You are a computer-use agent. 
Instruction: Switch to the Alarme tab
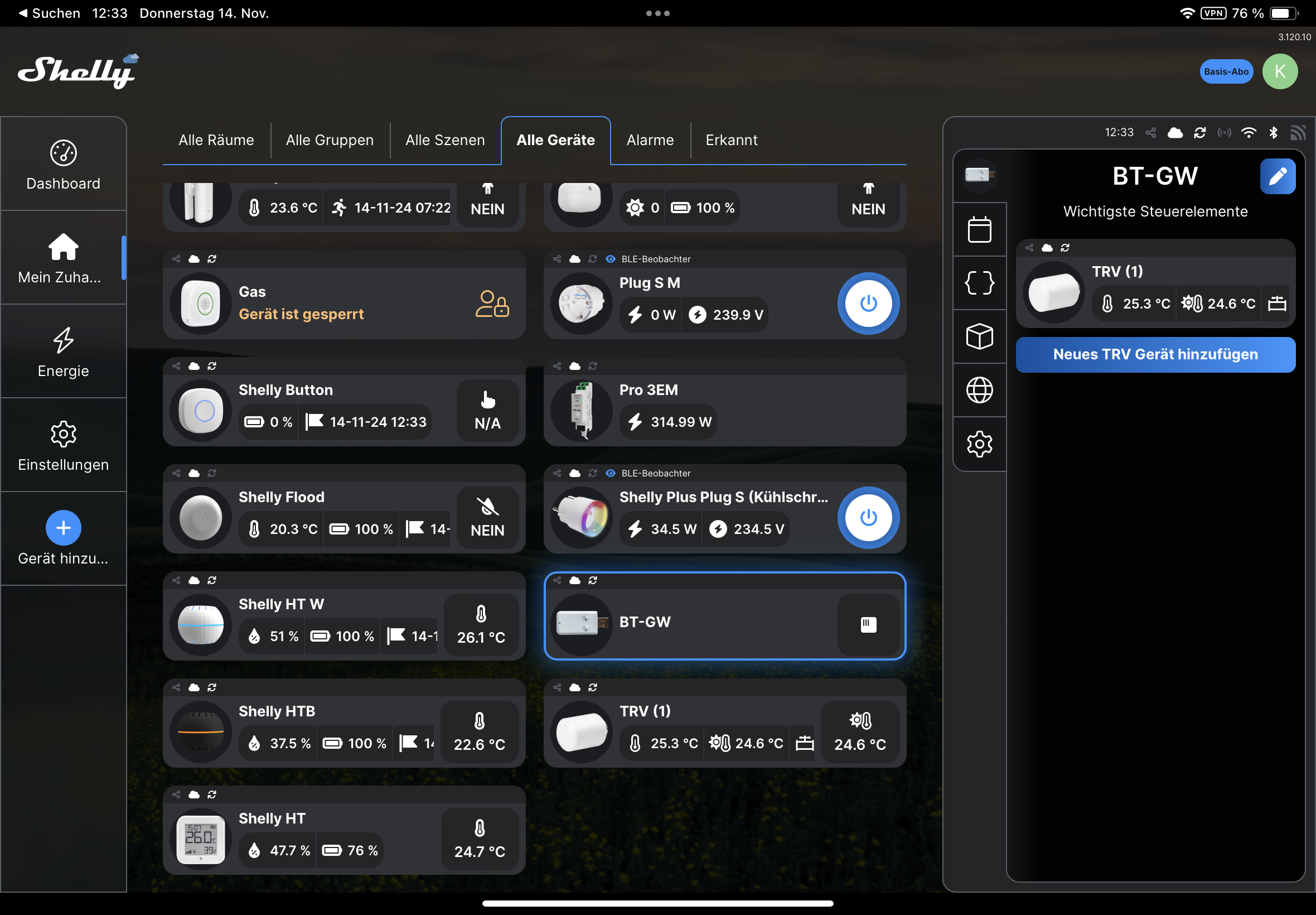point(650,140)
